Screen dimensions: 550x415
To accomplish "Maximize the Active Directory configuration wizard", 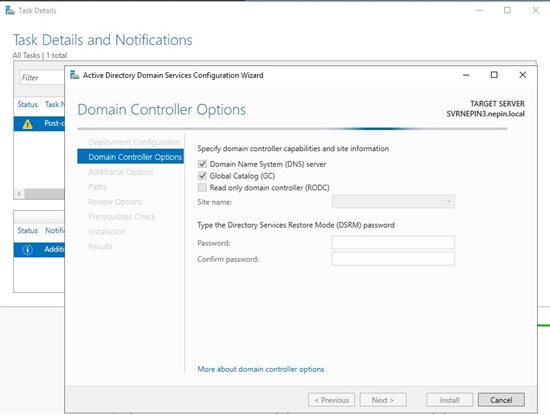I will pyautogui.click(x=494, y=75).
